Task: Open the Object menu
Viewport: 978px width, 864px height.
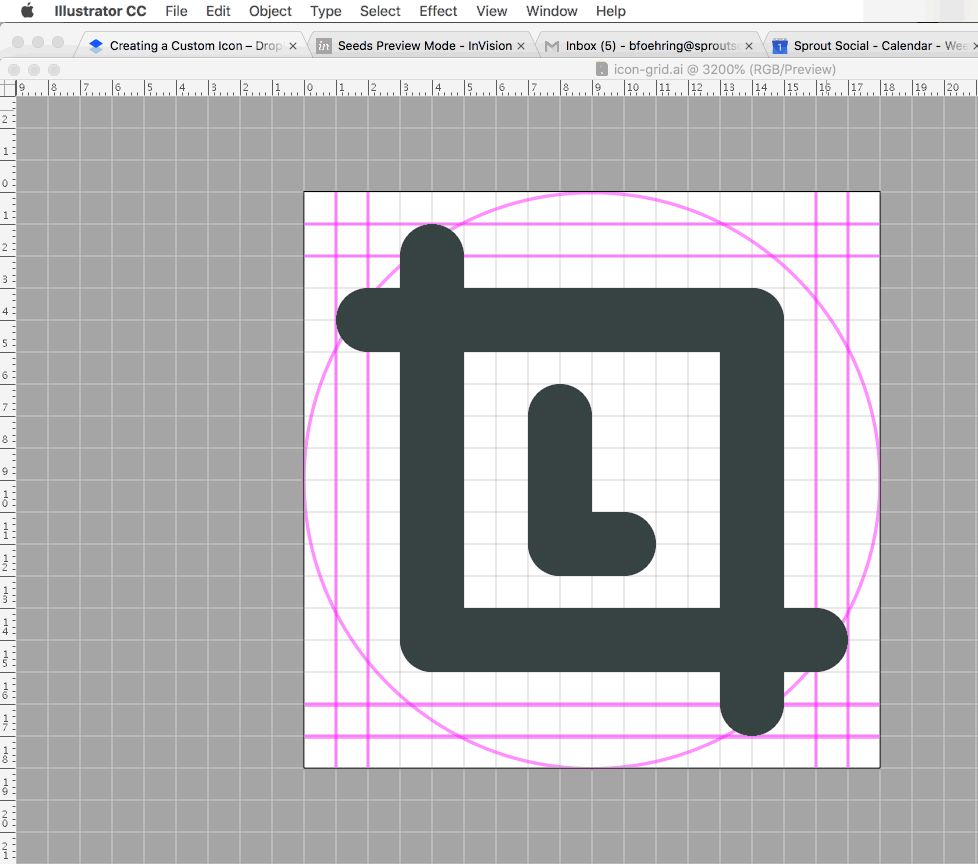Action: pos(270,11)
